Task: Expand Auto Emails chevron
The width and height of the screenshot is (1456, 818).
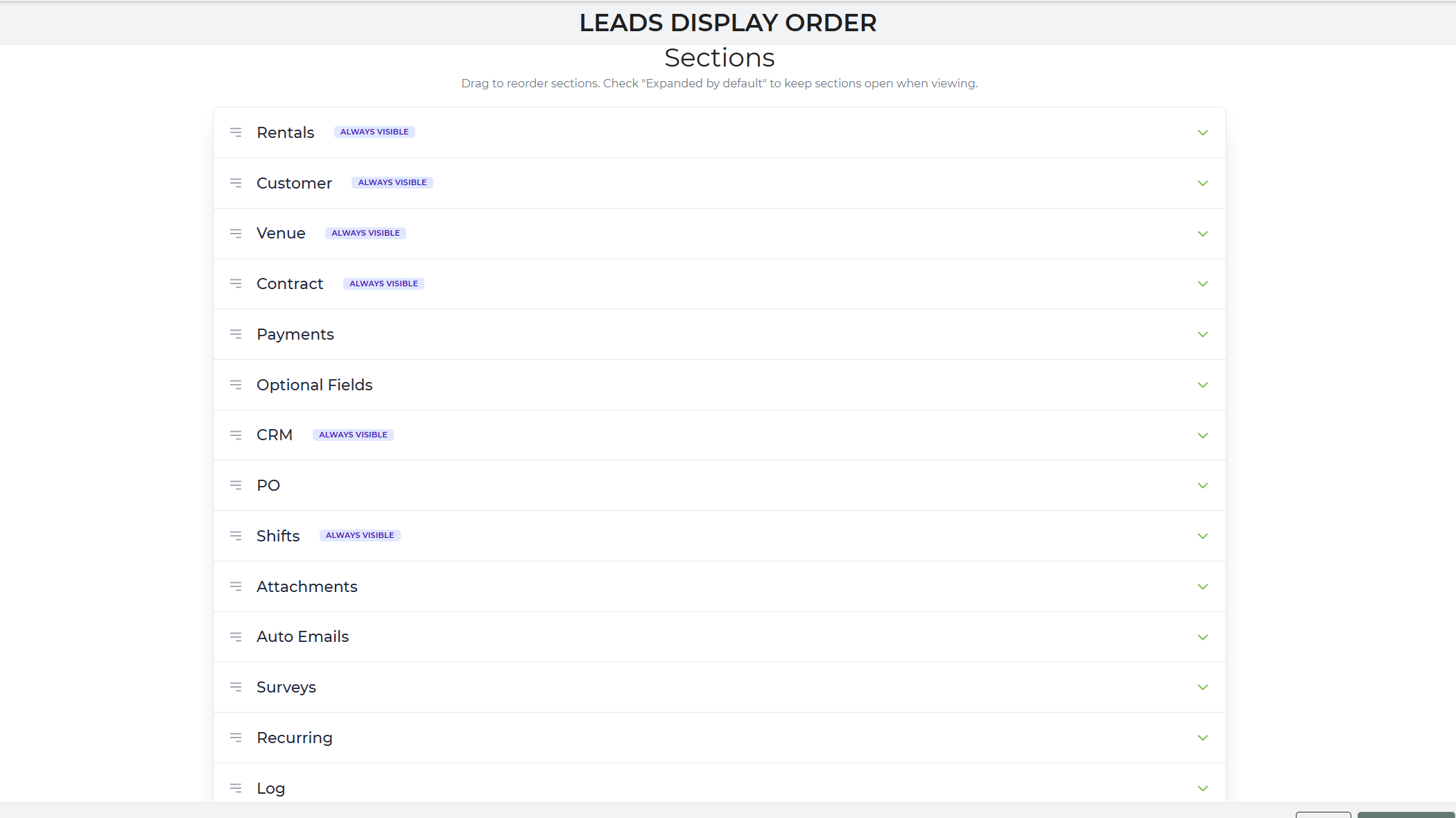Action: point(1202,637)
